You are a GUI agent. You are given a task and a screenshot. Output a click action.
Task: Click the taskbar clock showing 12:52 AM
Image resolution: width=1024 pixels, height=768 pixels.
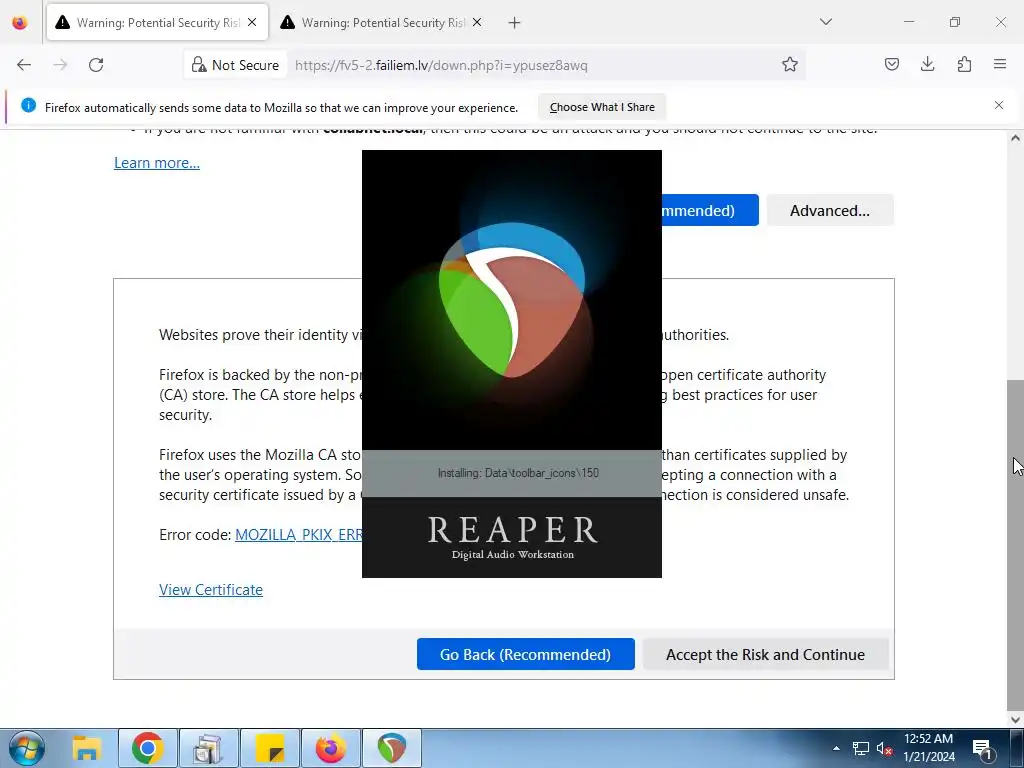929,748
